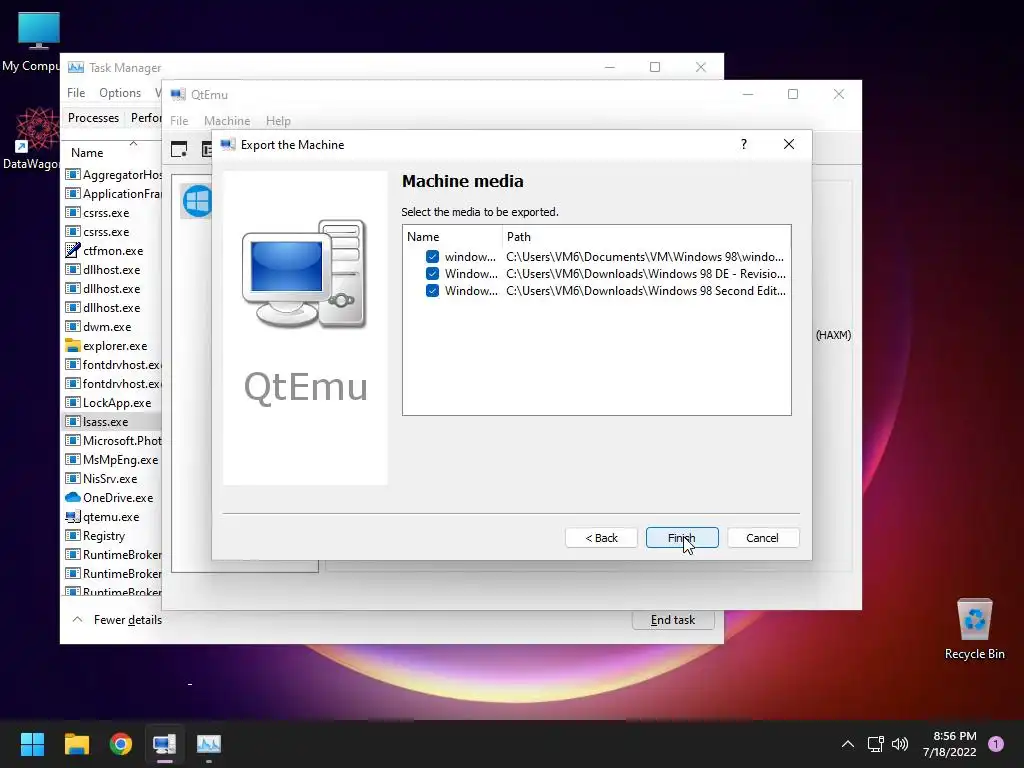Click the Task Manager title icon
Image resolution: width=1024 pixels, height=768 pixels.
pyautogui.click(x=76, y=67)
